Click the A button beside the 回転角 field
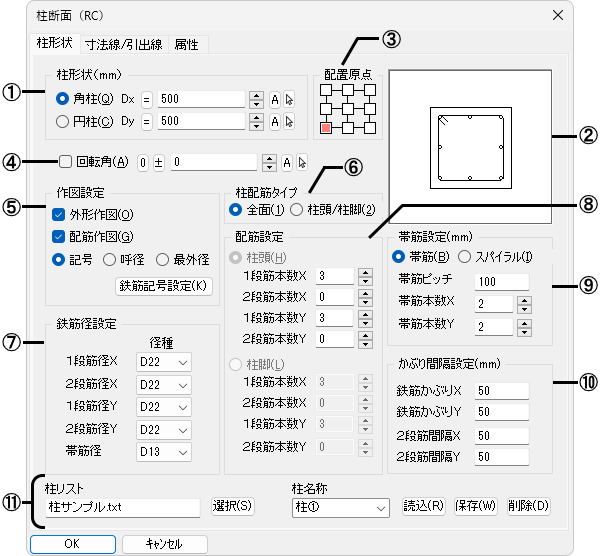The width and height of the screenshot is (600, 556). point(285,162)
